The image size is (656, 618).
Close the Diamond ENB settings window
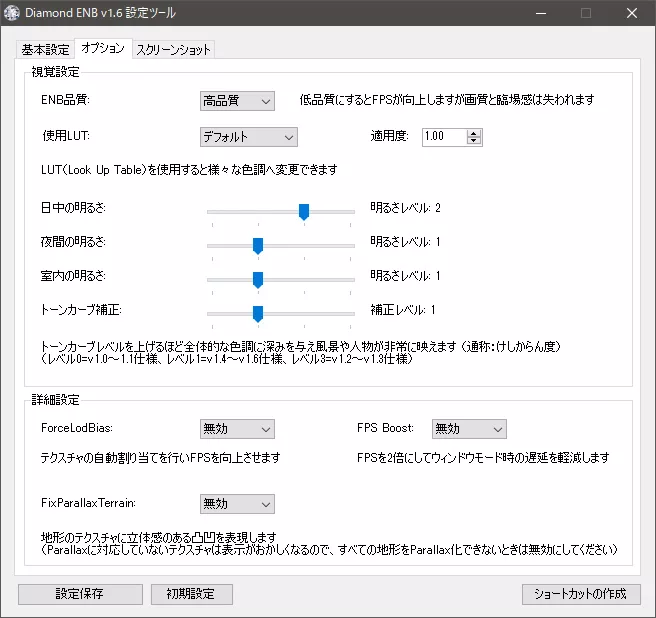click(632, 13)
